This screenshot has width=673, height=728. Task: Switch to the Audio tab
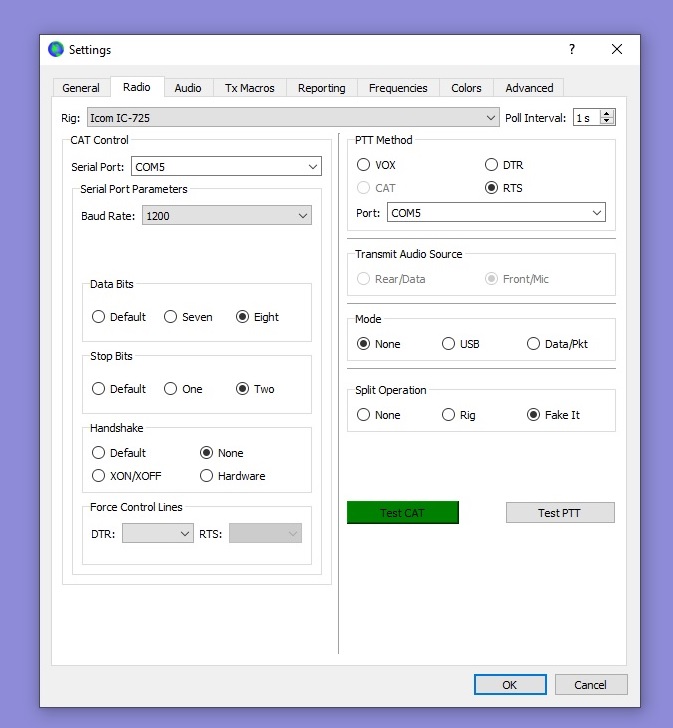(188, 88)
